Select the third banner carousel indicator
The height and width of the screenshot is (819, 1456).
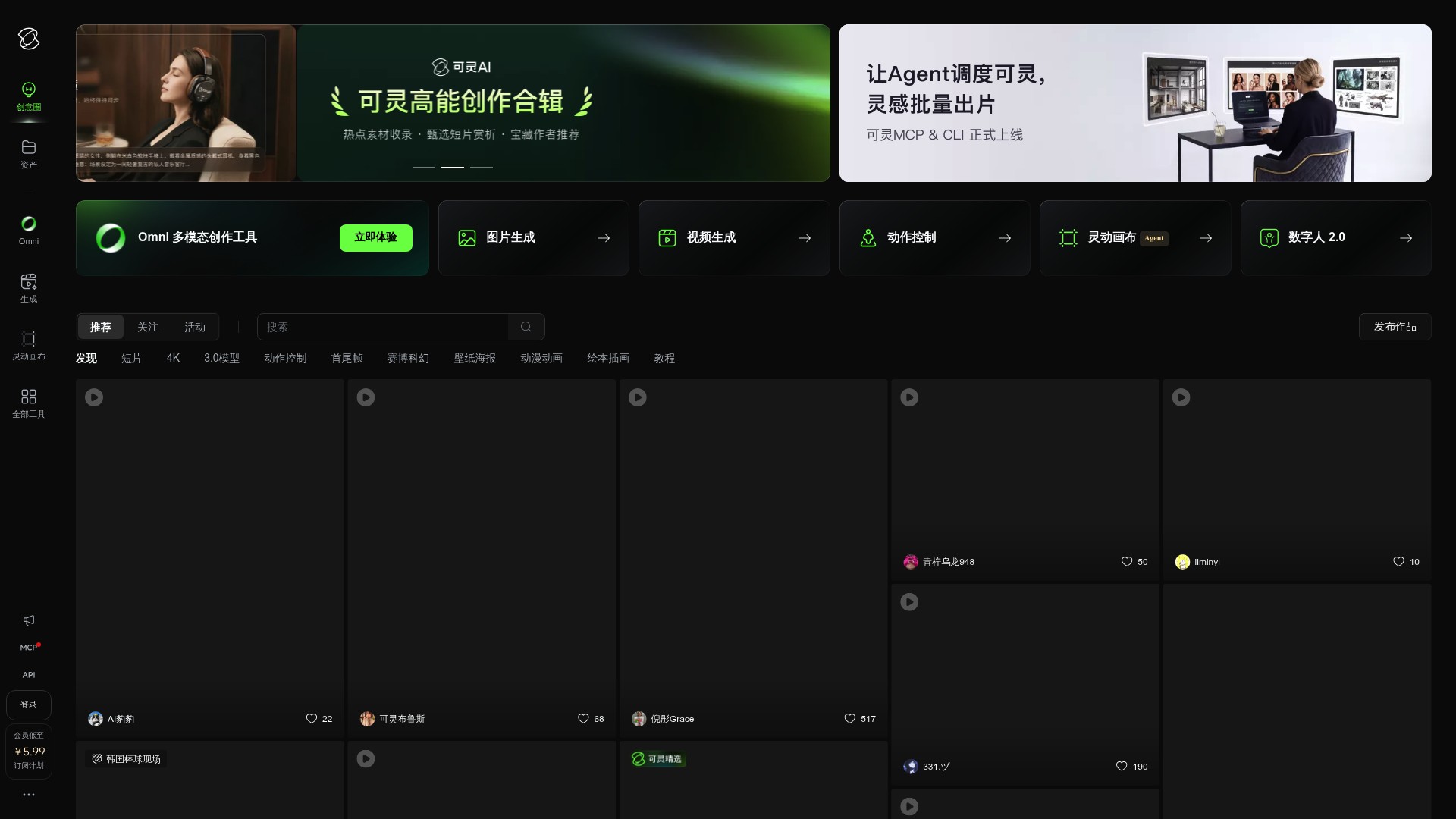point(482,167)
